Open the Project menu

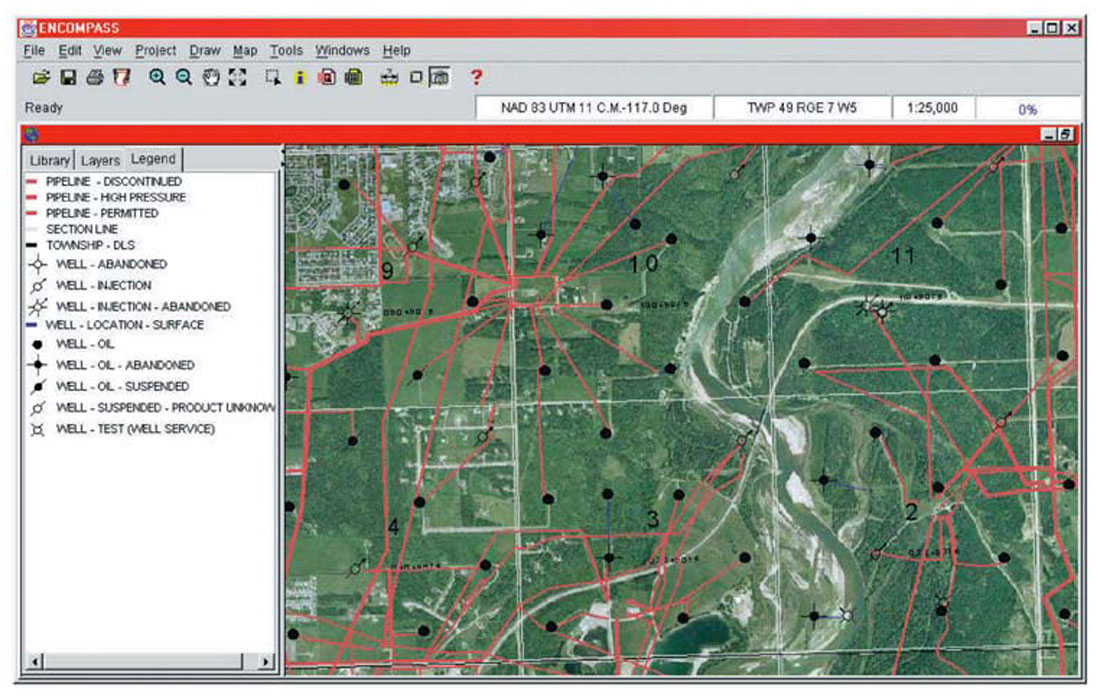[x=156, y=51]
